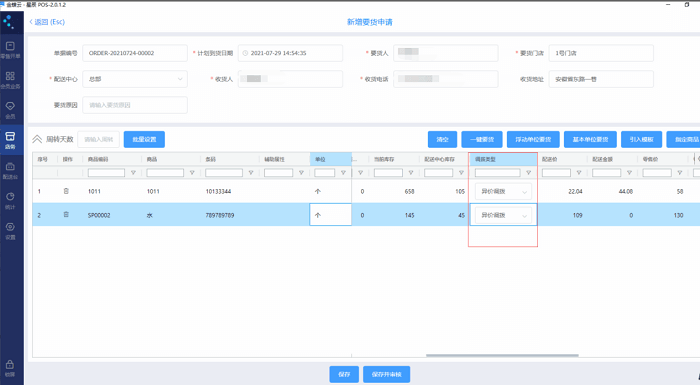700x385 pixels.
Task: Go back using 返回 (Esc) link
Action: coord(47,22)
